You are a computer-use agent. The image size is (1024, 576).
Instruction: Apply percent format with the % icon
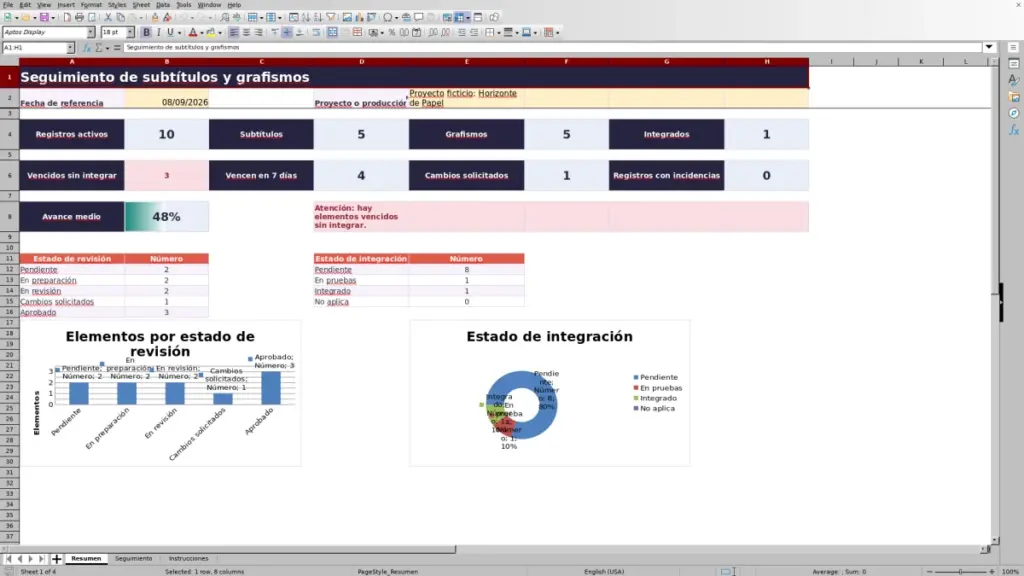[392, 33]
